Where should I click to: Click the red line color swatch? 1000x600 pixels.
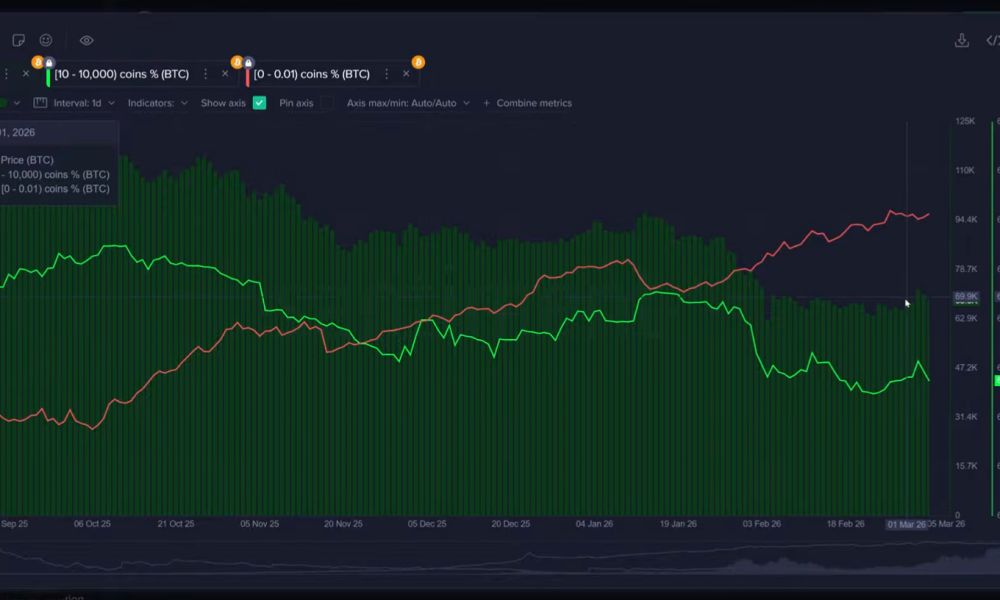coord(248,75)
